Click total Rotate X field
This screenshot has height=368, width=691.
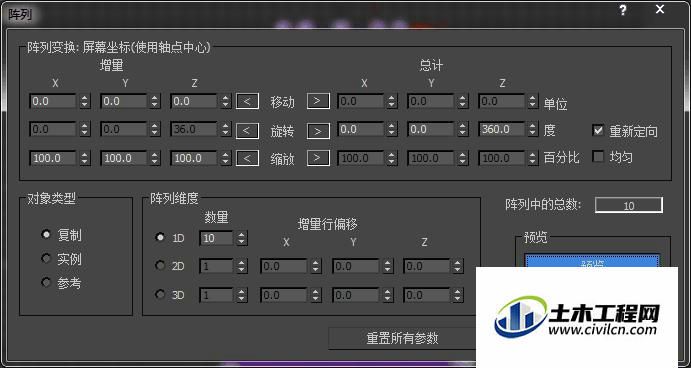pos(361,130)
